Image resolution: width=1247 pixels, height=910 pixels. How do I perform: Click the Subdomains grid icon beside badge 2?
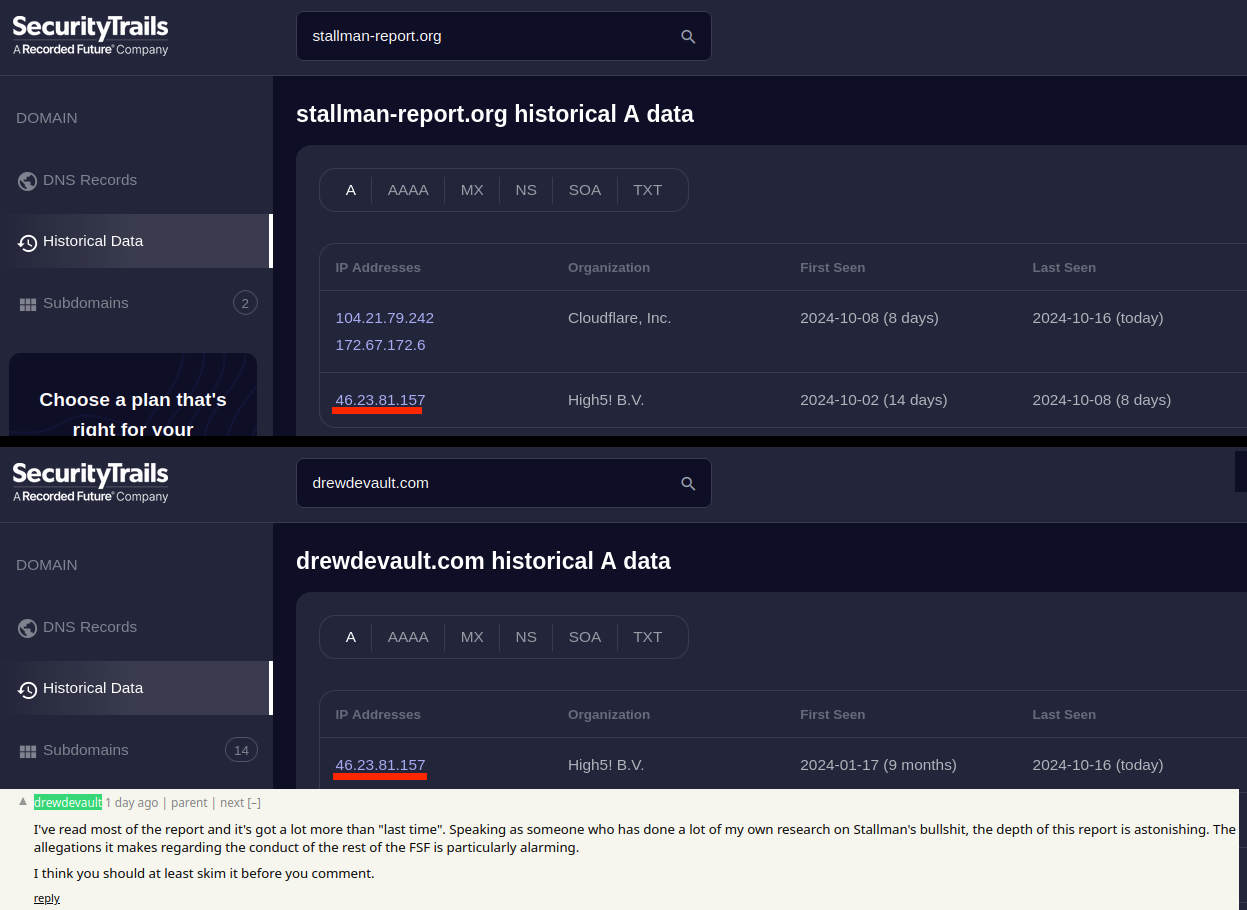[28, 304]
